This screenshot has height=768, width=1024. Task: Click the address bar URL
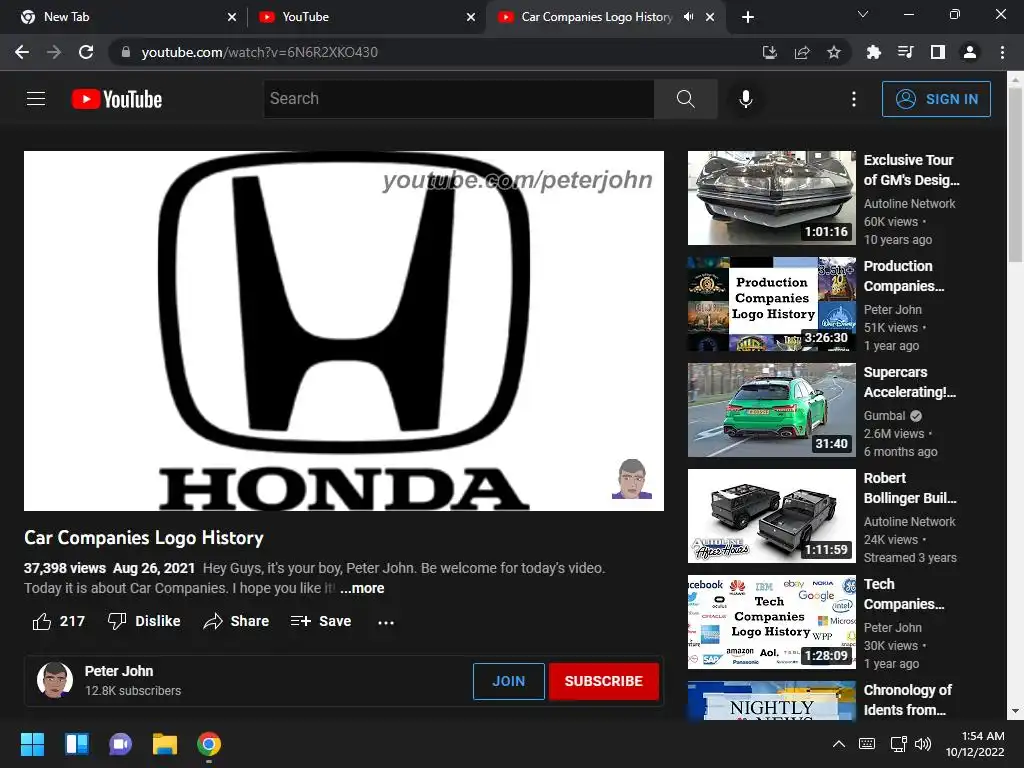pos(259,52)
